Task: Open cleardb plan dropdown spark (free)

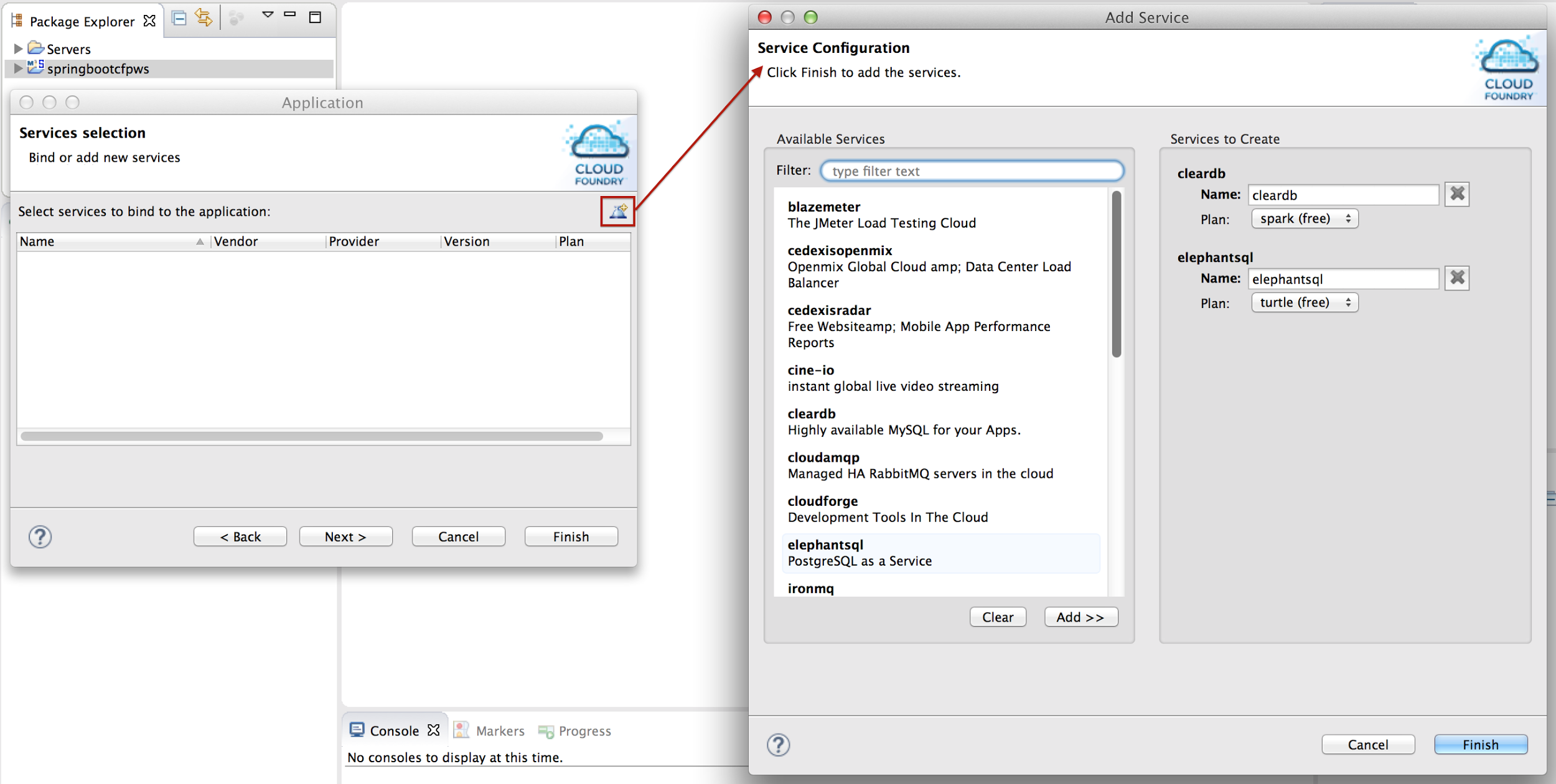Action: click(x=1305, y=218)
